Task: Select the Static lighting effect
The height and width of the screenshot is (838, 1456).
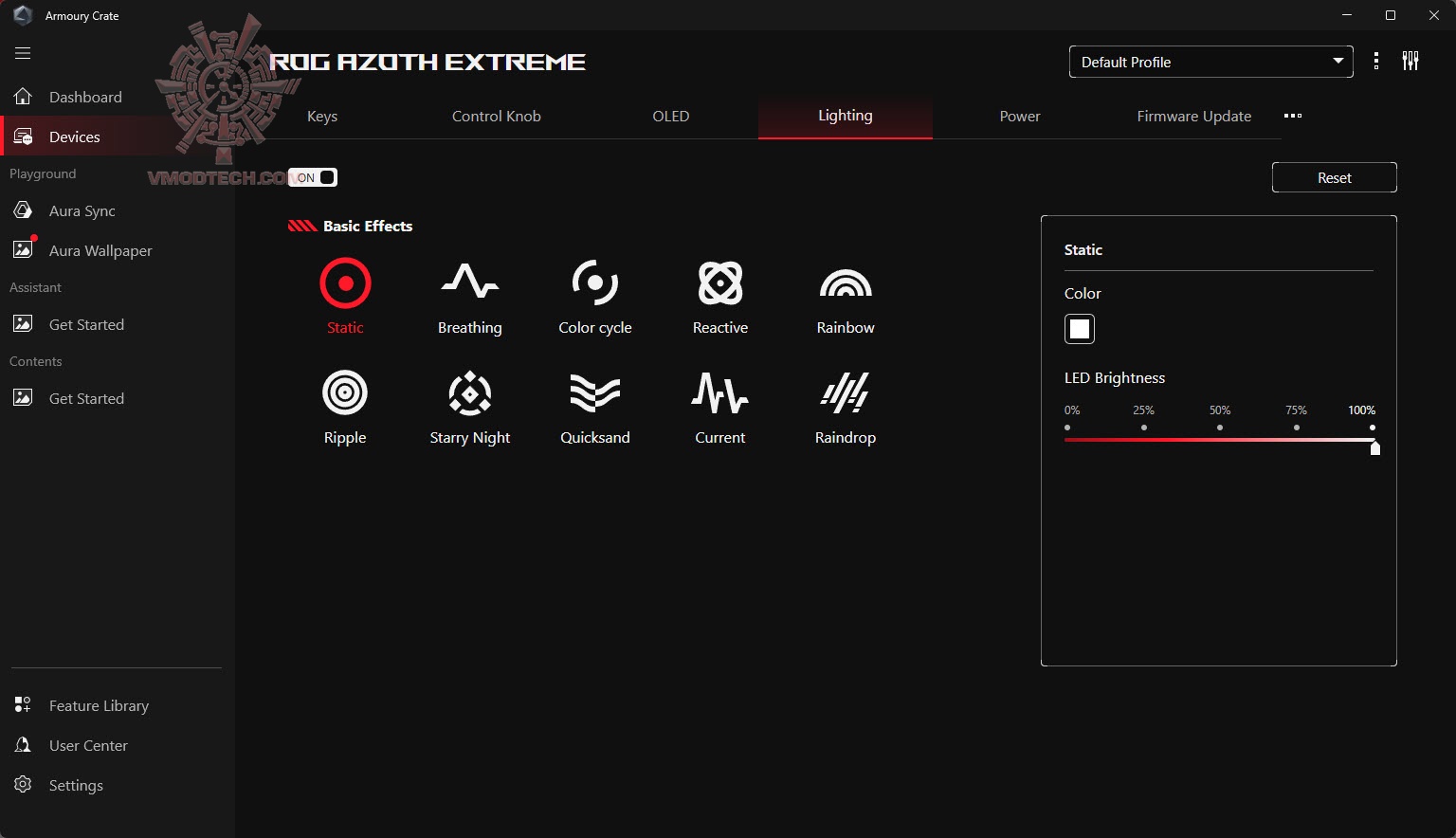Action: (x=345, y=297)
